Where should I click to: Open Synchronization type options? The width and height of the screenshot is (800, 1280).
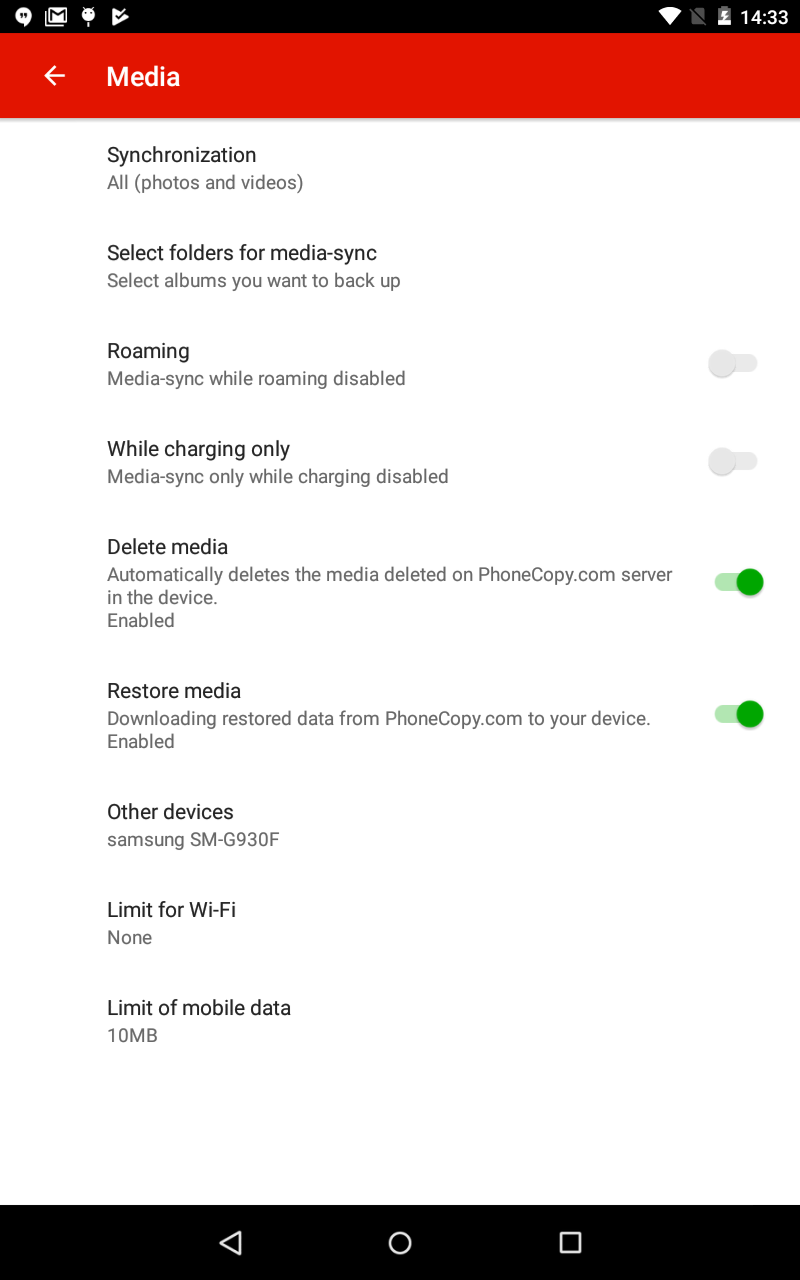click(400, 168)
